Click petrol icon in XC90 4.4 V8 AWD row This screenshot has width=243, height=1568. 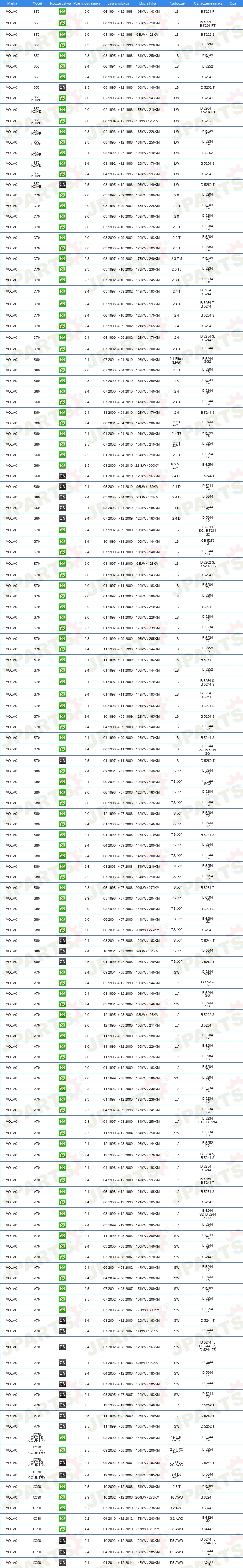(62, 1529)
